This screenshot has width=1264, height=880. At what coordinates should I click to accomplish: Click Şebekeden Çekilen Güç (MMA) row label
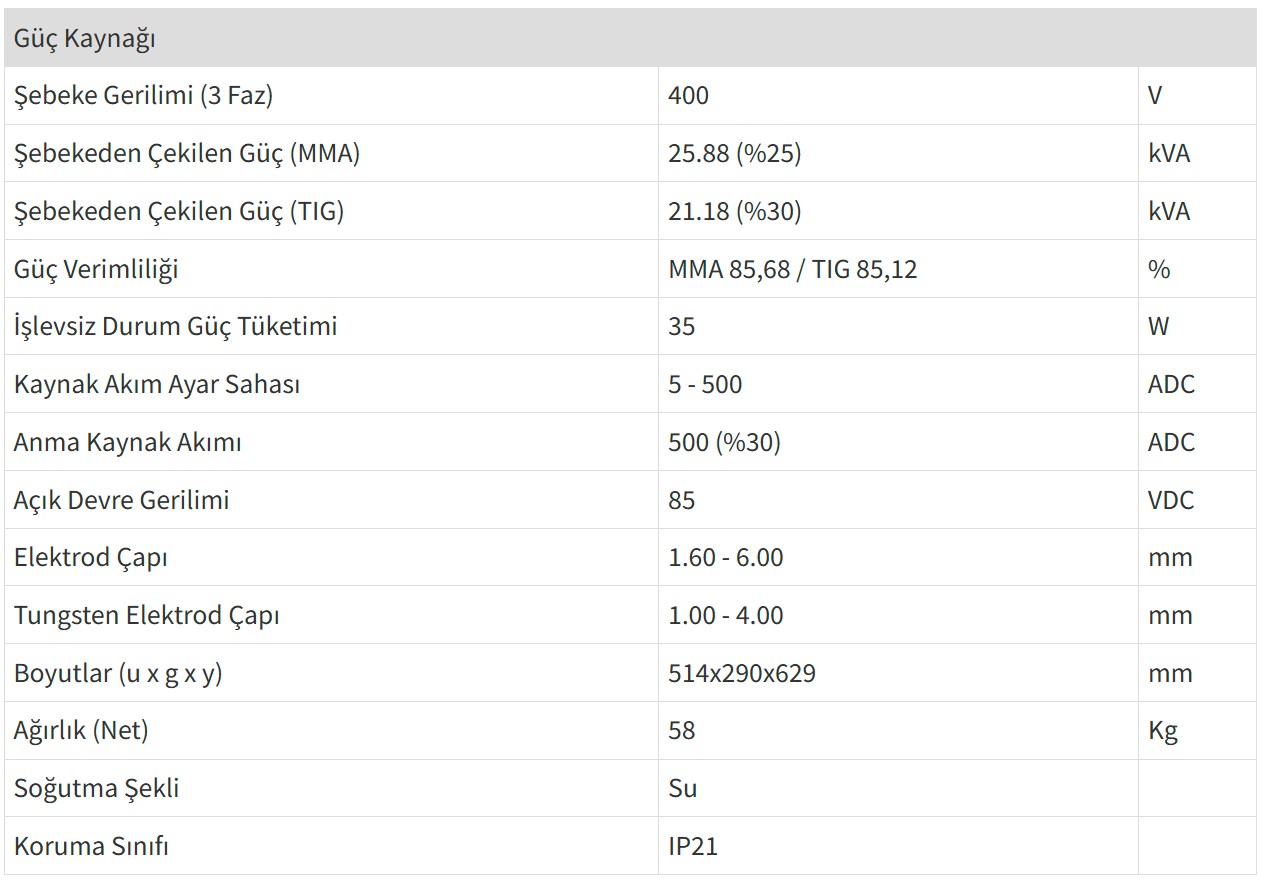pos(187,154)
